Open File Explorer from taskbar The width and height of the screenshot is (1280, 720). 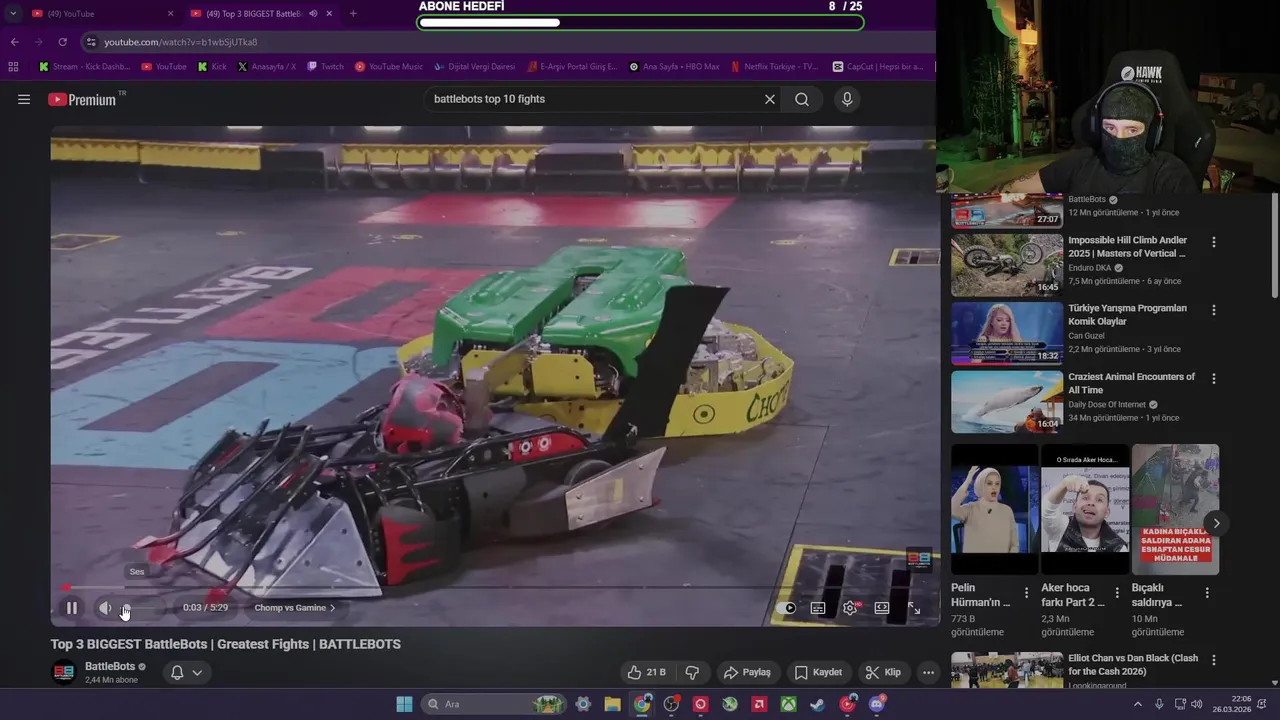coord(613,704)
